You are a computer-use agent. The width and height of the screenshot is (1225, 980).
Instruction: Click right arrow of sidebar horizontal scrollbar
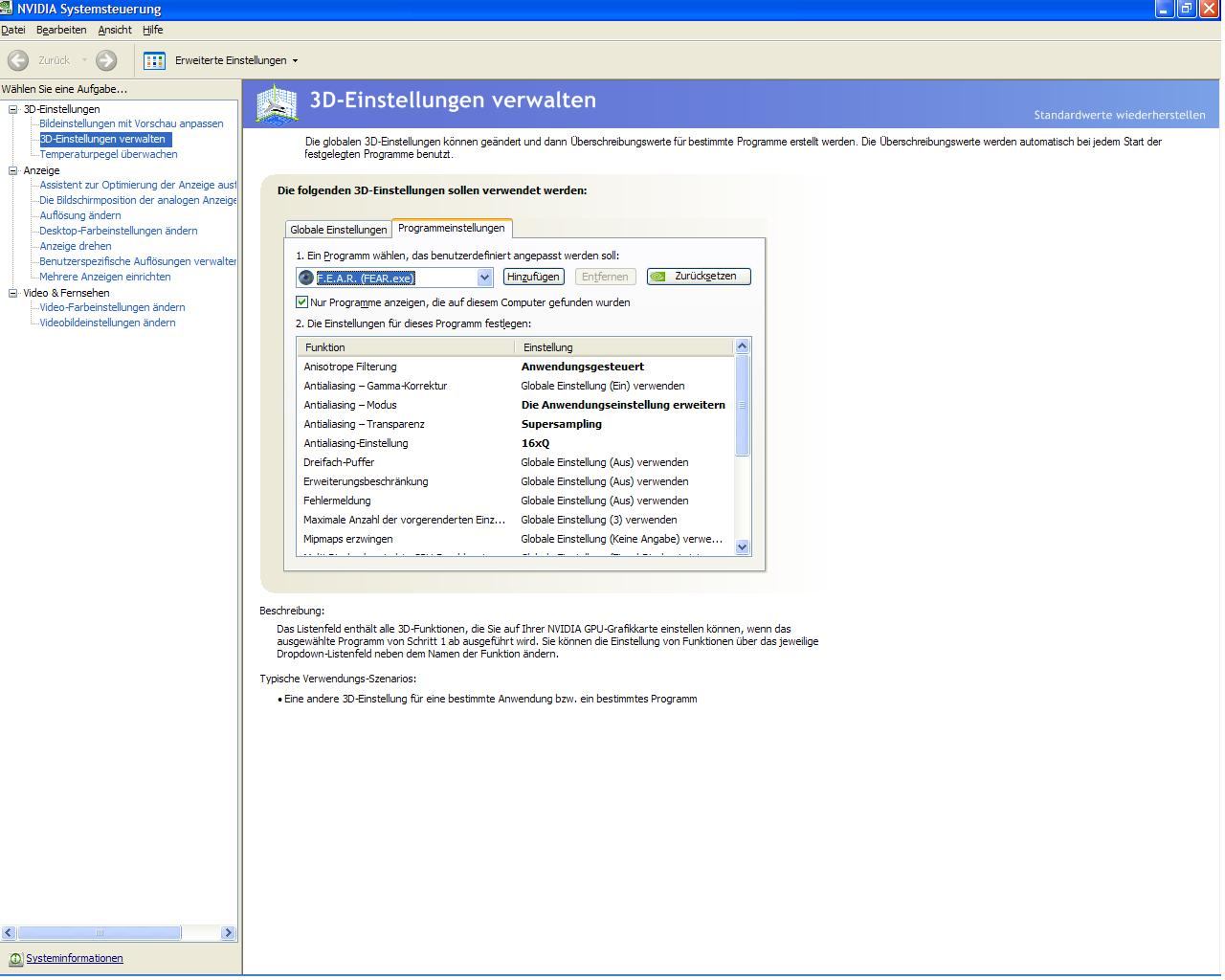(228, 932)
